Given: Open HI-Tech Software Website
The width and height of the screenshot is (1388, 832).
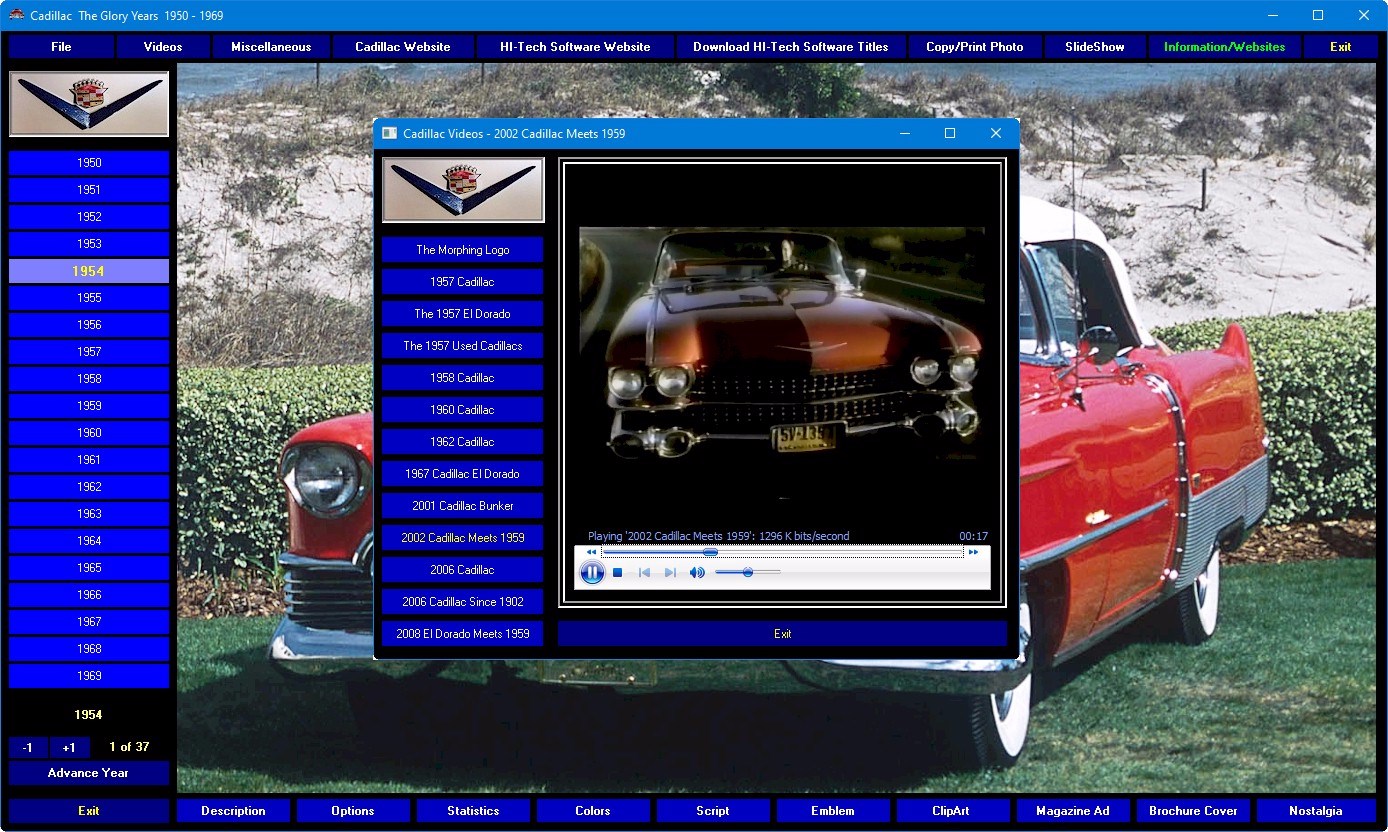Looking at the screenshot, I should (x=576, y=47).
